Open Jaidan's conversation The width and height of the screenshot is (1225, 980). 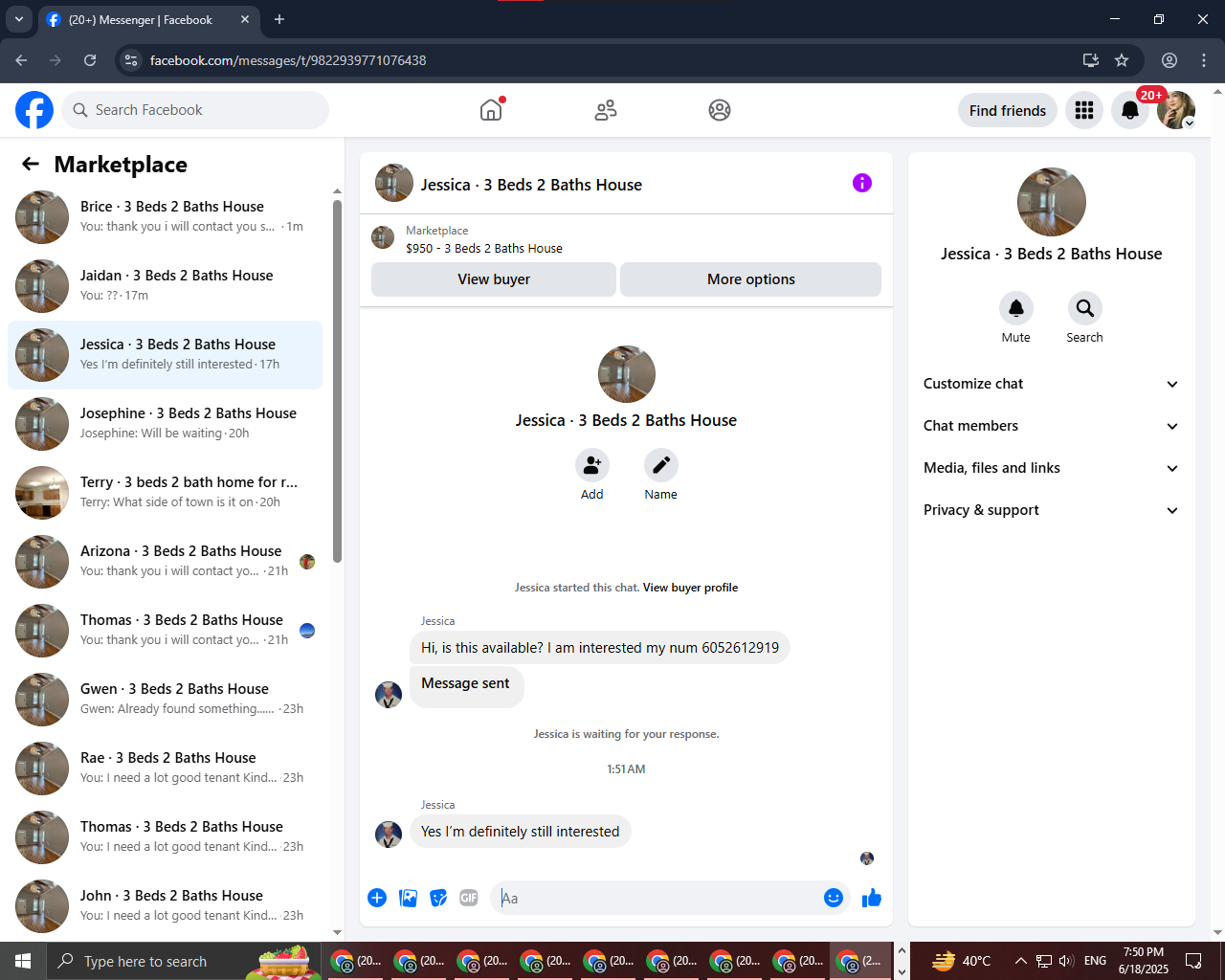165,286
